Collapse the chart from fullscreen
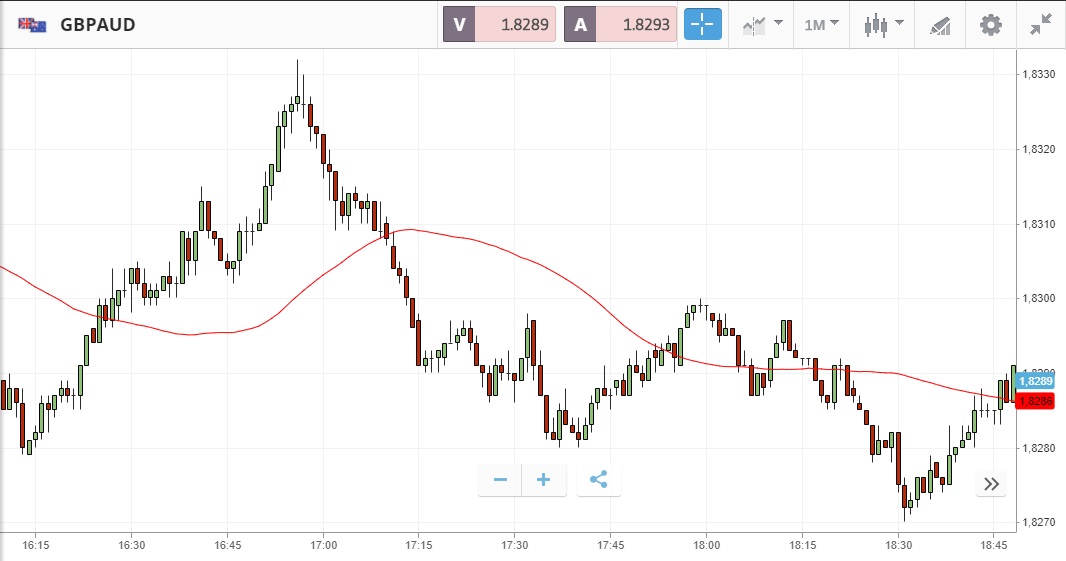 tap(1041, 24)
